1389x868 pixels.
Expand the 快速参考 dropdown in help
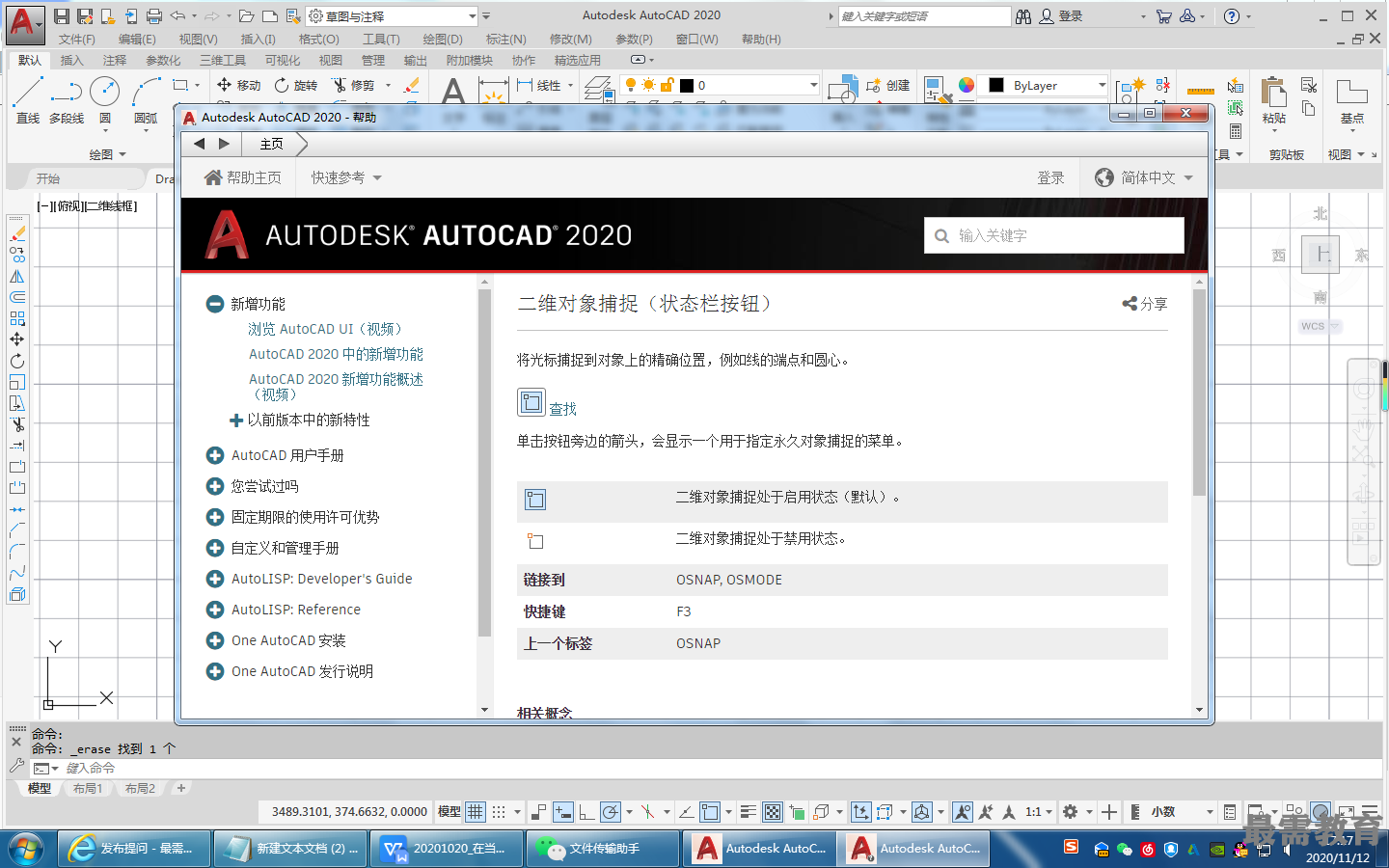pos(346,177)
